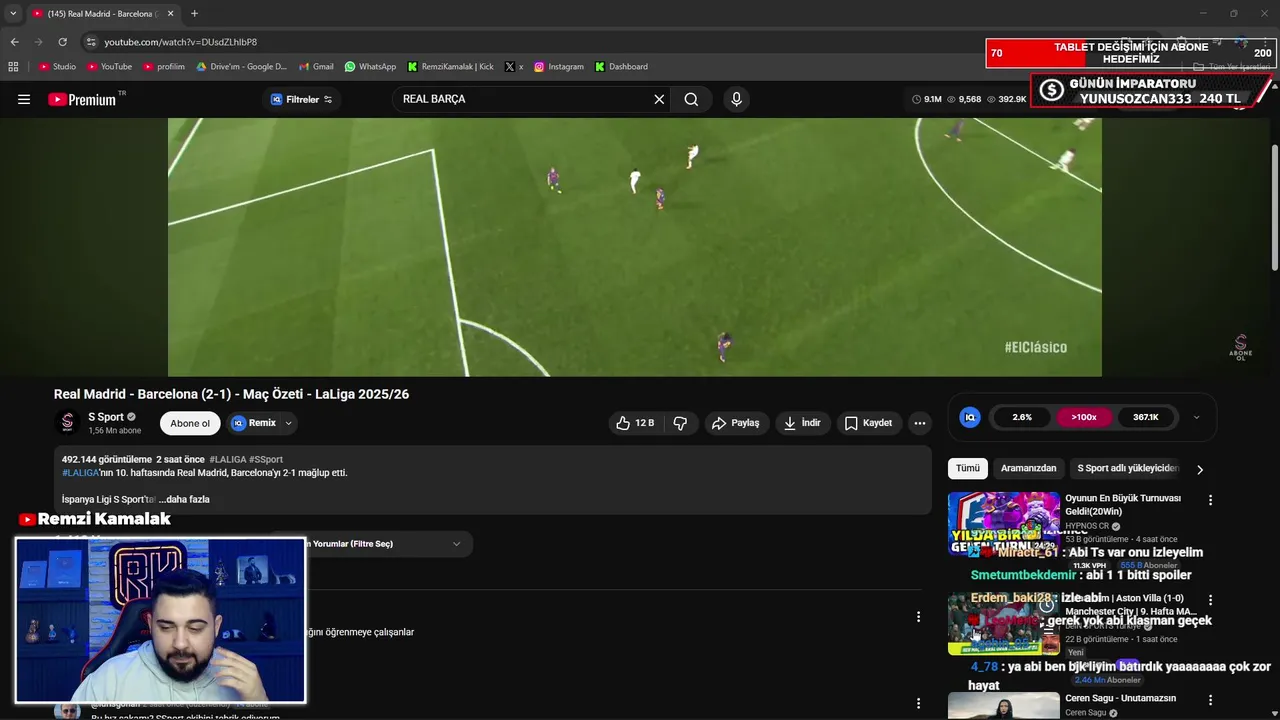1280x720 pixels.
Task: Click the search magnifier button
Action: (x=691, y=99)
